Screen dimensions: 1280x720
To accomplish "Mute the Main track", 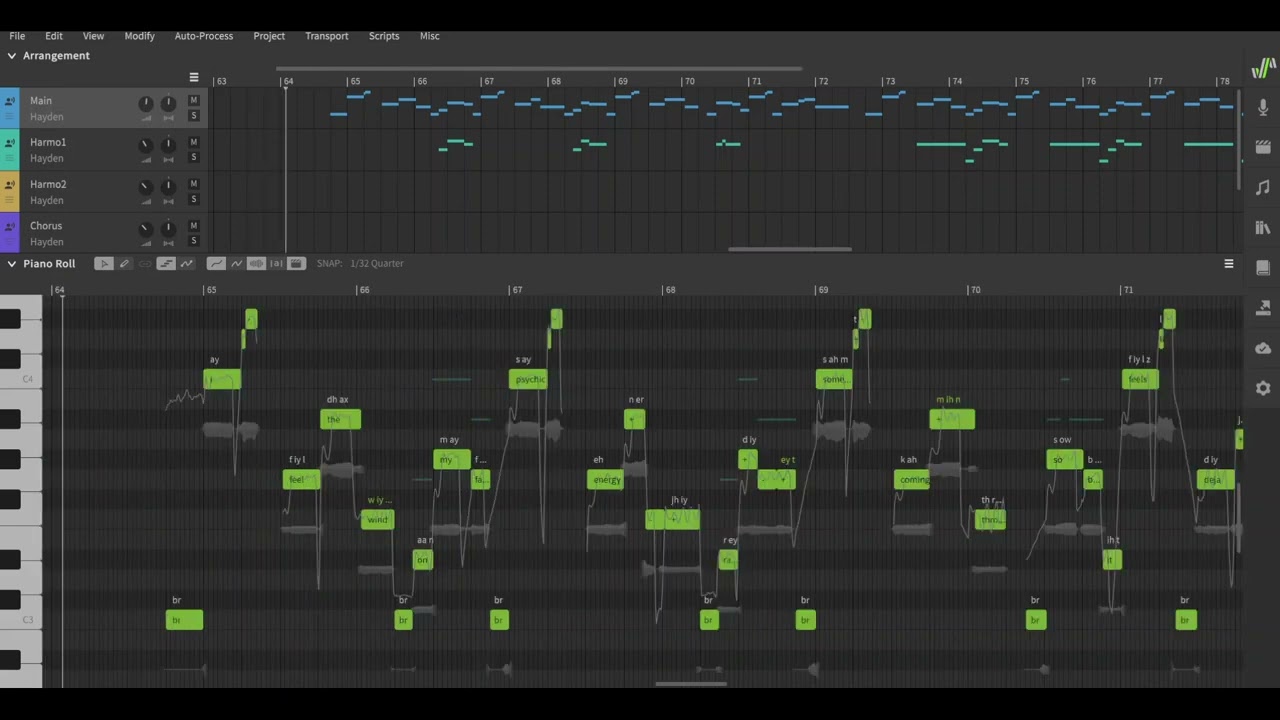I will tap(194, 100).
